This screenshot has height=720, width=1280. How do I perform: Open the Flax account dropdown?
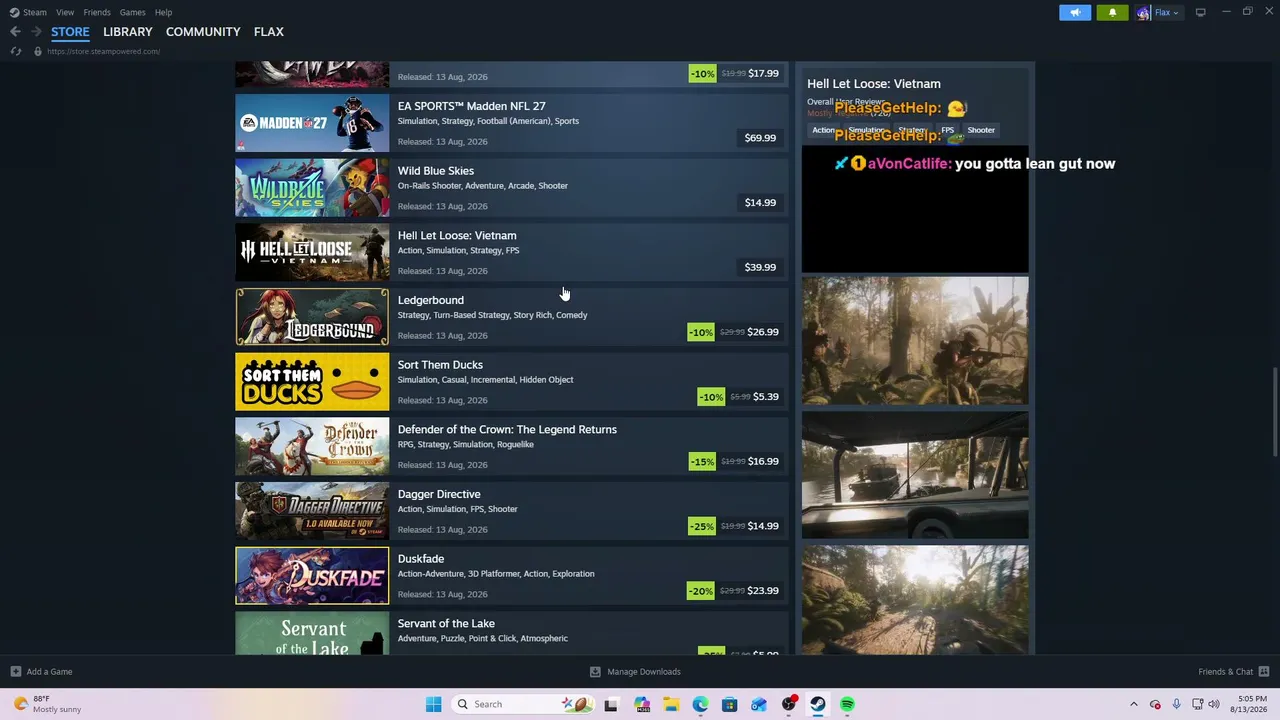(x=1167, y=13)
